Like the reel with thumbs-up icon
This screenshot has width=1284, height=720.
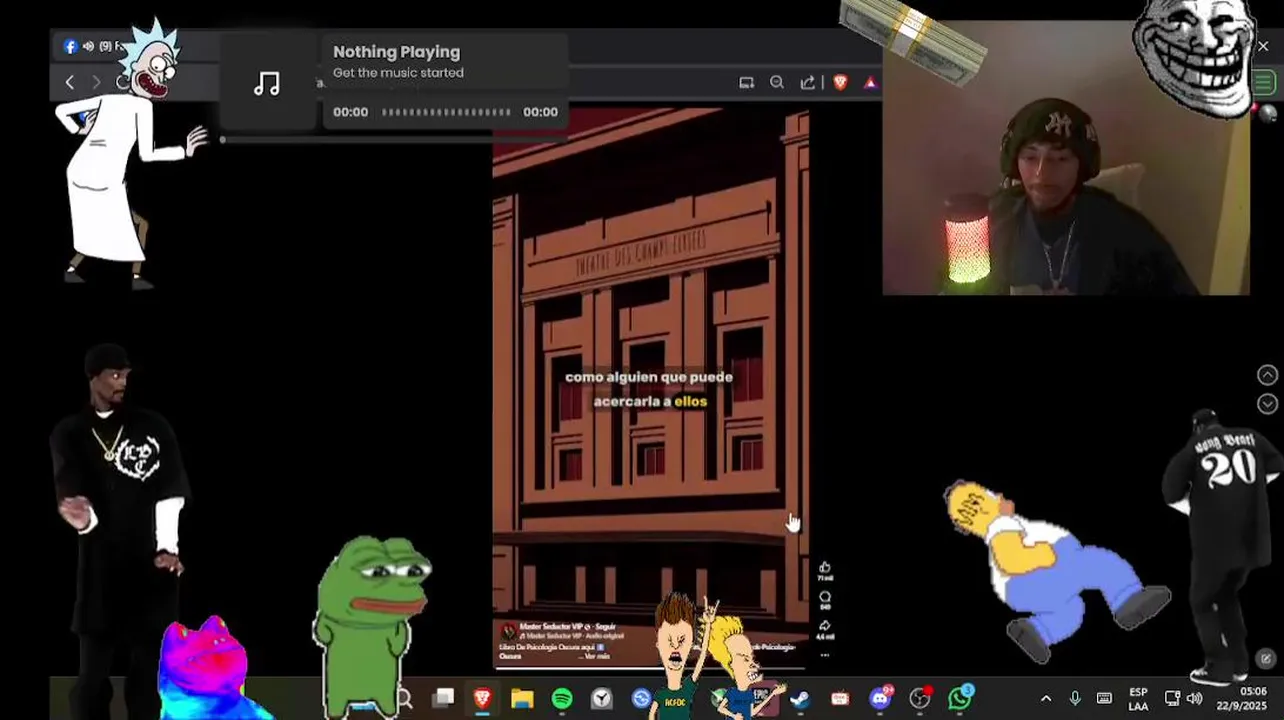click(x=825, y=567)
